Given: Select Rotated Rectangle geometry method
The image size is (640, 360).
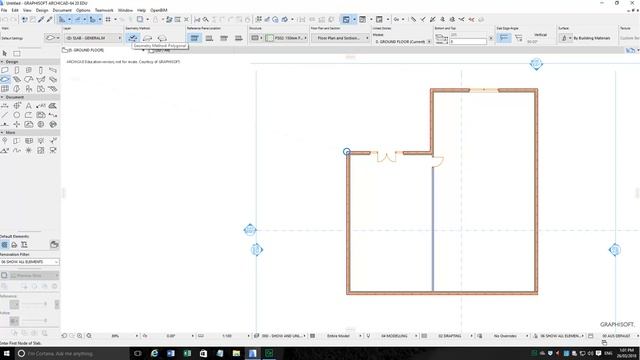Looking at the screenshot, I should [x=162, y=38].
